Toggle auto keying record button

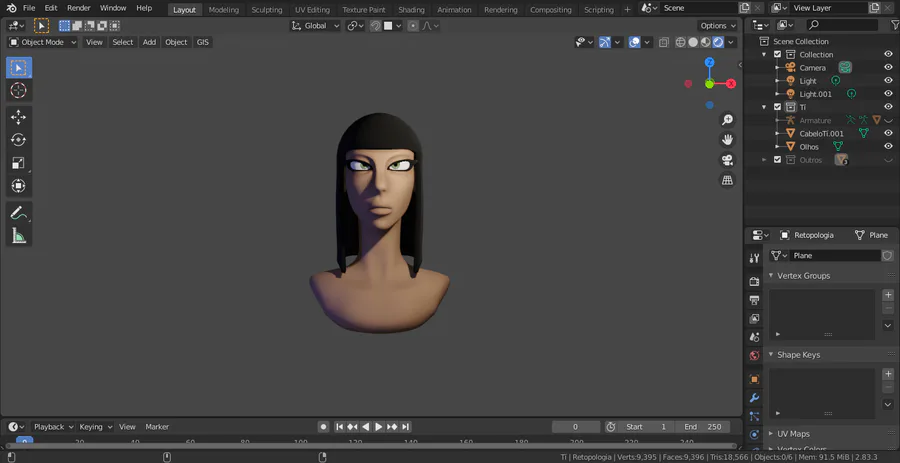pyautogui.click(x=324, y=427)
